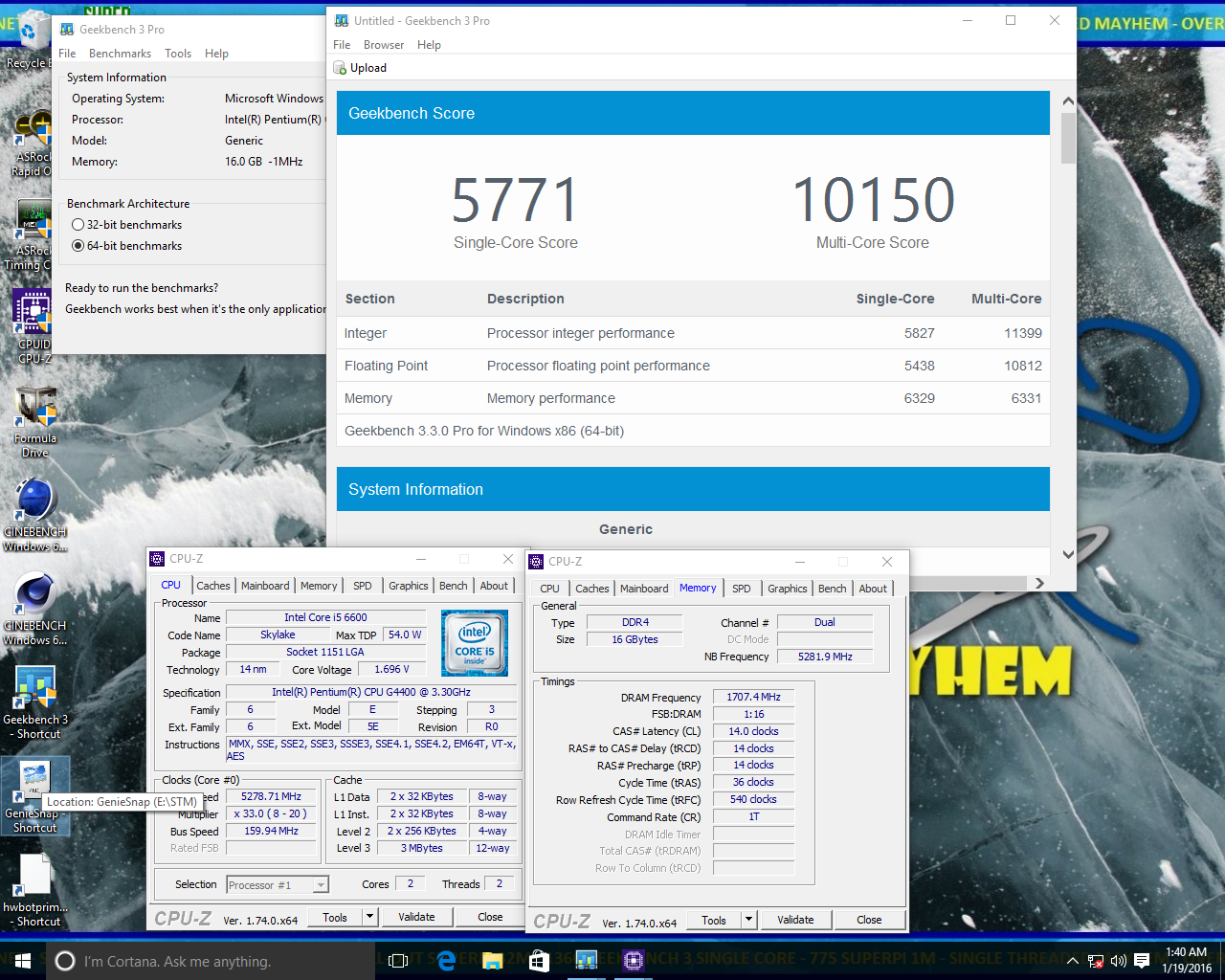
Task: Open Browser menu in Geekbench results window
Action: point(384,45)
